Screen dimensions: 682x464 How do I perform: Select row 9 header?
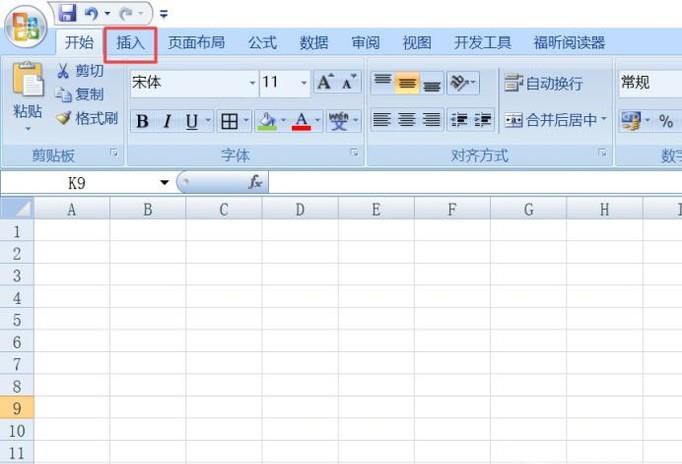tap(17, 408)
